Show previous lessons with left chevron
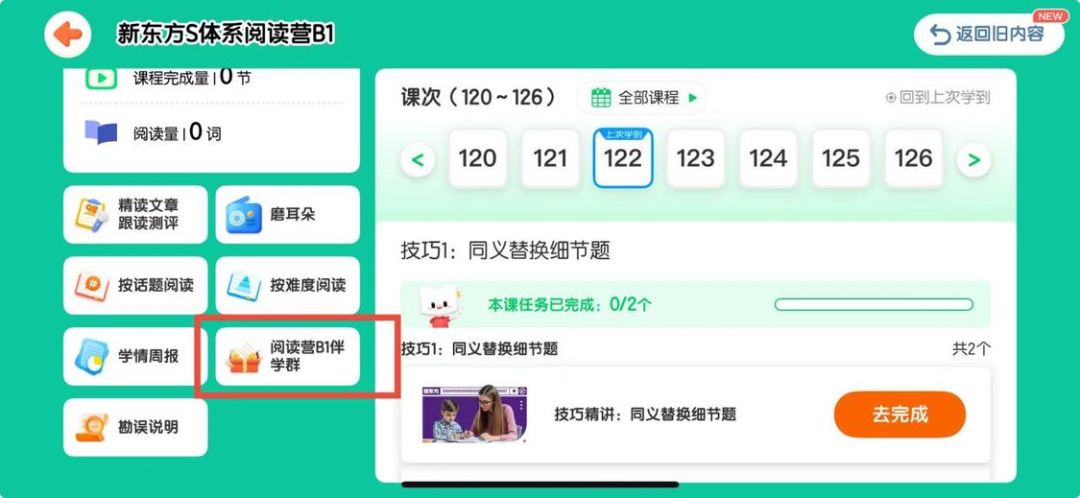 pyautogui.click(x=418, y=160)
